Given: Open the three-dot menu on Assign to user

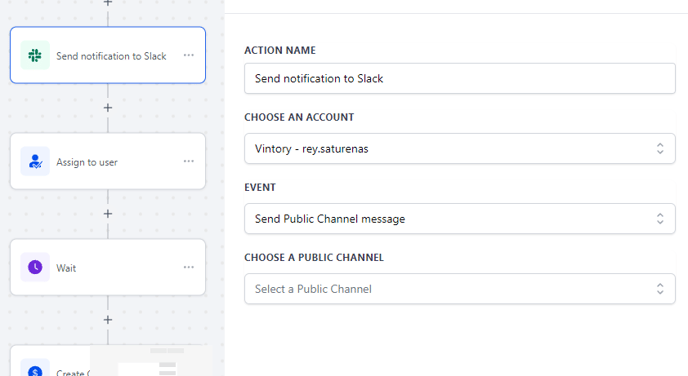Looking at the screenshot, I should [x=189, y=161].
